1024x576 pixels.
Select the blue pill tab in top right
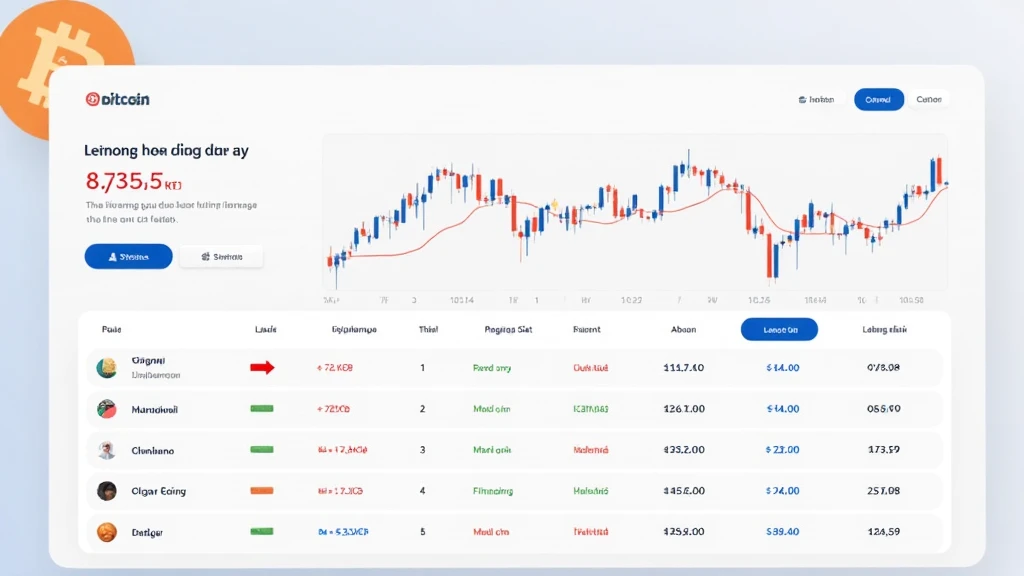pos(878,99)
